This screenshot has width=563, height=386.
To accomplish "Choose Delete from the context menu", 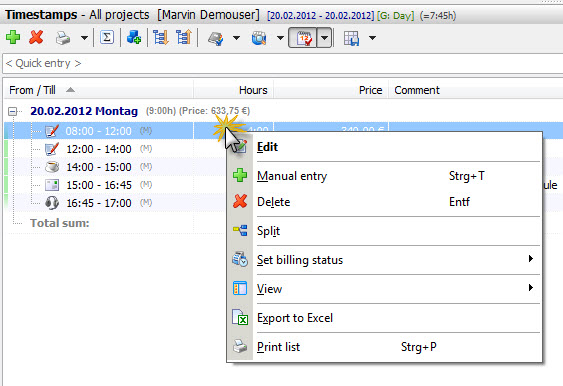I will pos(384,202).
